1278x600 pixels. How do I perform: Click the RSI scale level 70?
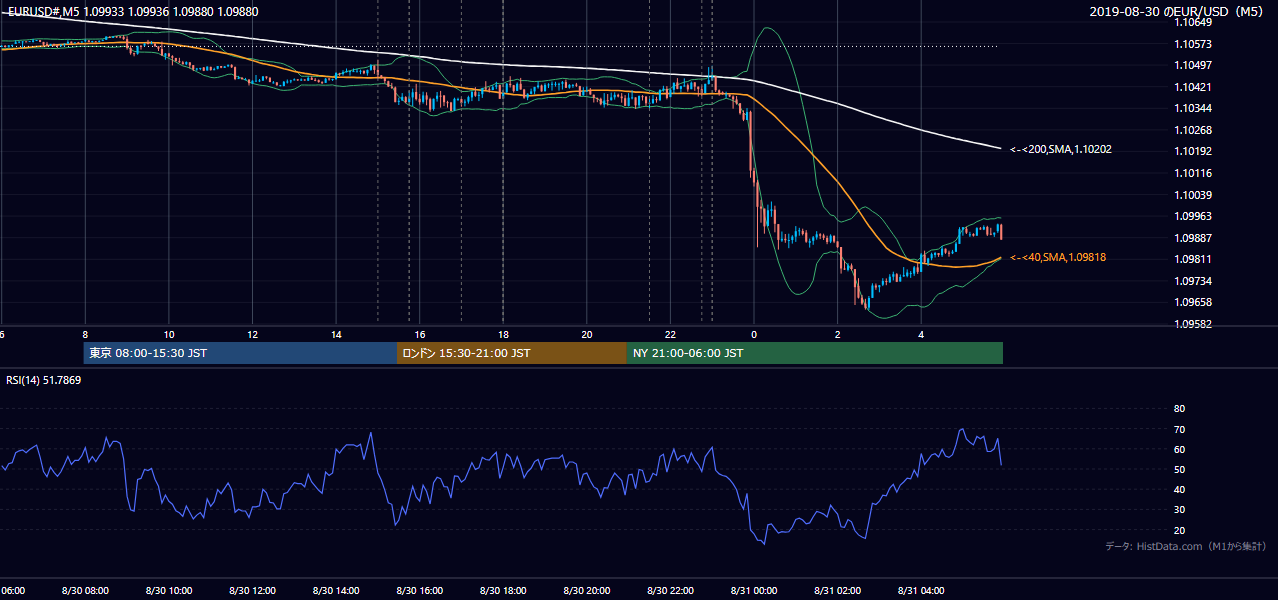click(x=1179, y=429)
